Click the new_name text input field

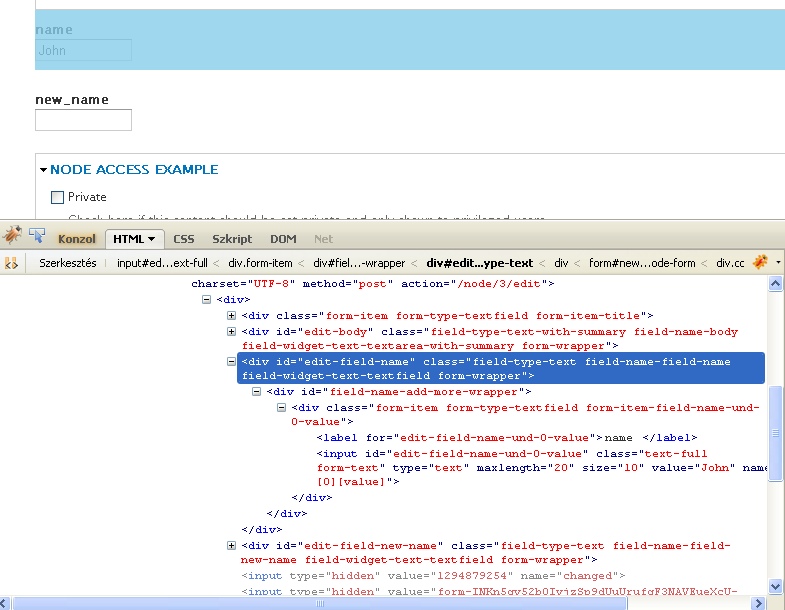[83, 120]
